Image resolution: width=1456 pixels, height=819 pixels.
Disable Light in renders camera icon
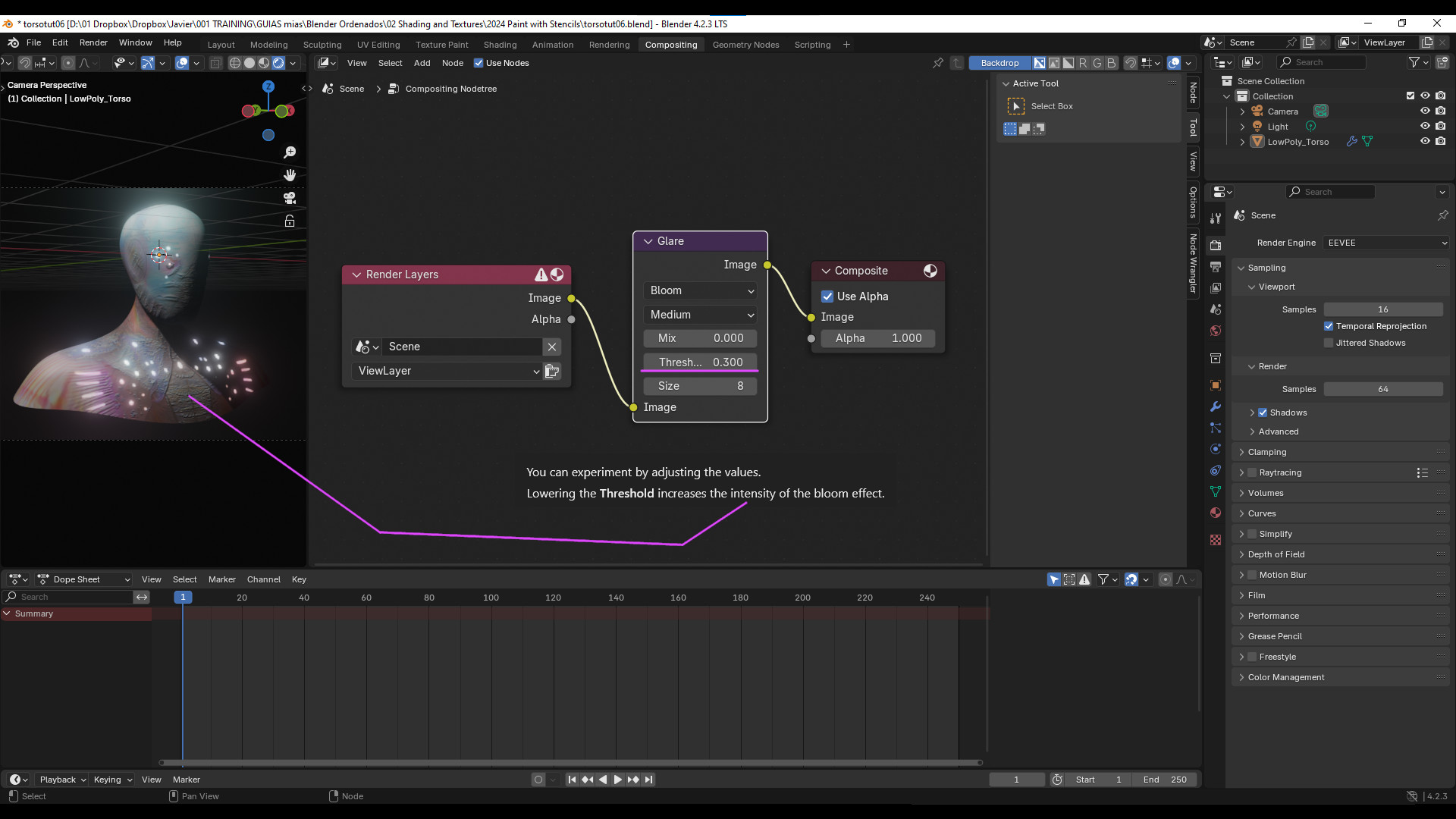[1440, 126]
